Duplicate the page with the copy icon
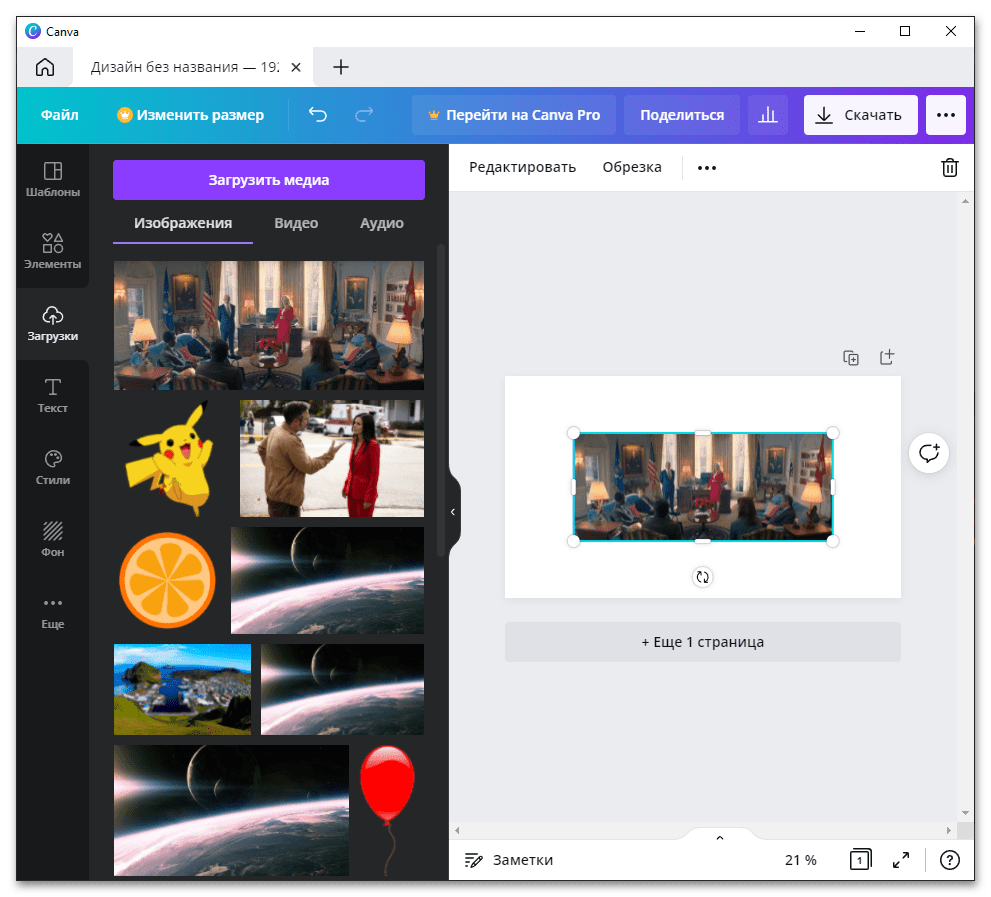The image size is (991, 897). [851, 358]
